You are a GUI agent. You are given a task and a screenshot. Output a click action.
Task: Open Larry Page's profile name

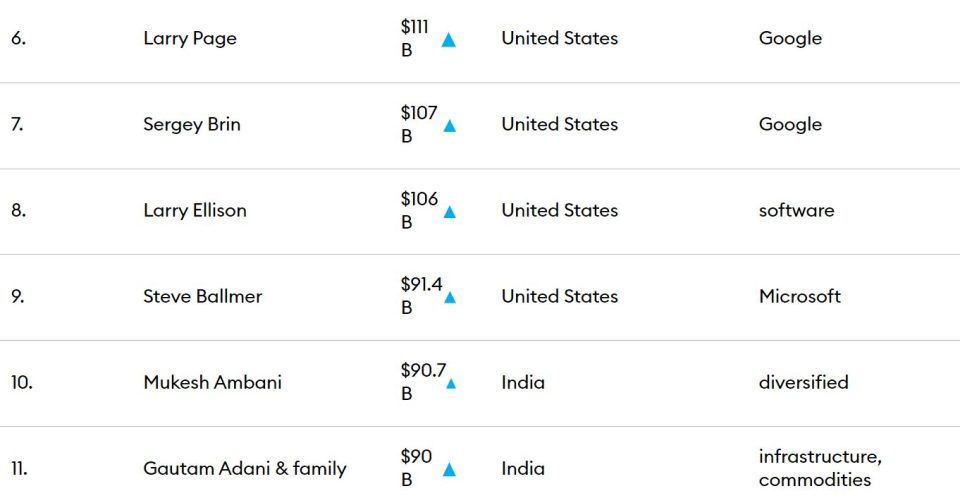click(x=190, y=39)
